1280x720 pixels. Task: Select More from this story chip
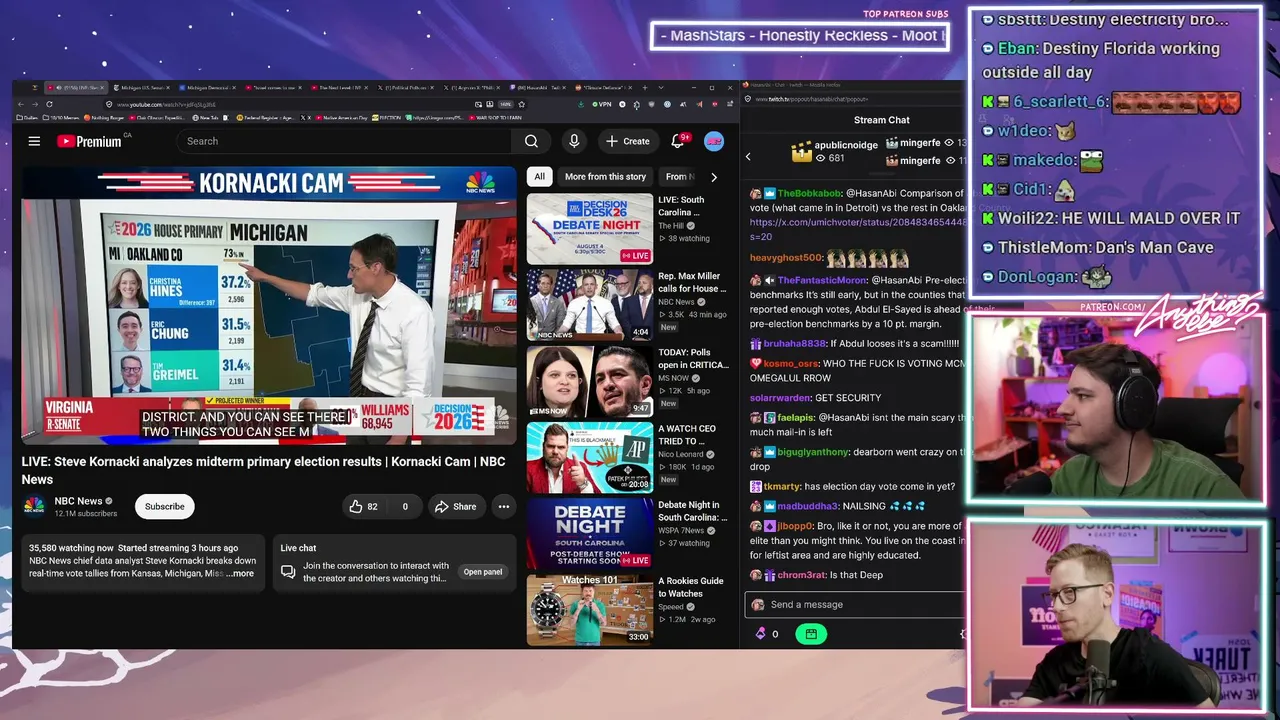click(605, 177)
